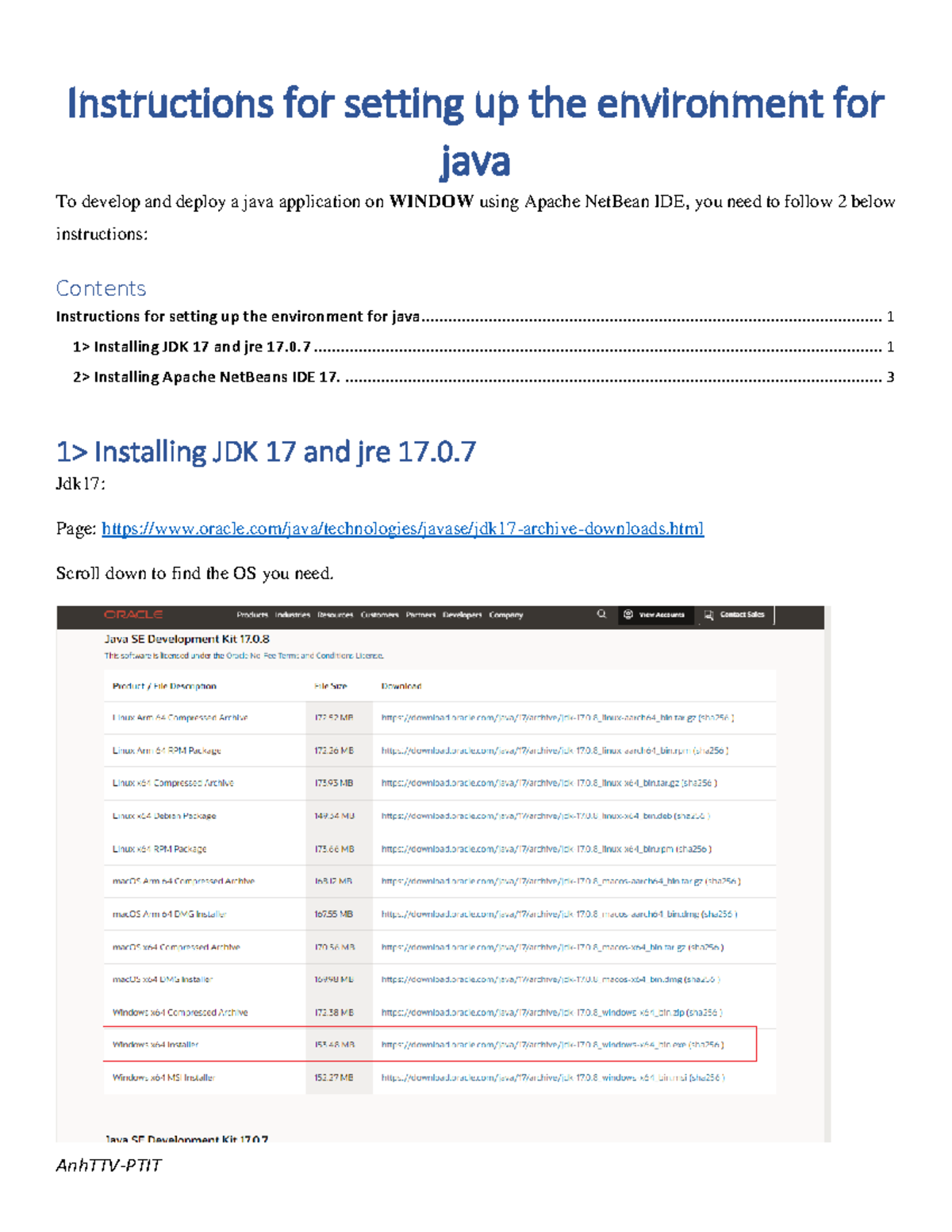Click the windows-x64_bin.zip download link
The height and width of the screenshot is (1232, 952).
click(x=532, y=1012)
